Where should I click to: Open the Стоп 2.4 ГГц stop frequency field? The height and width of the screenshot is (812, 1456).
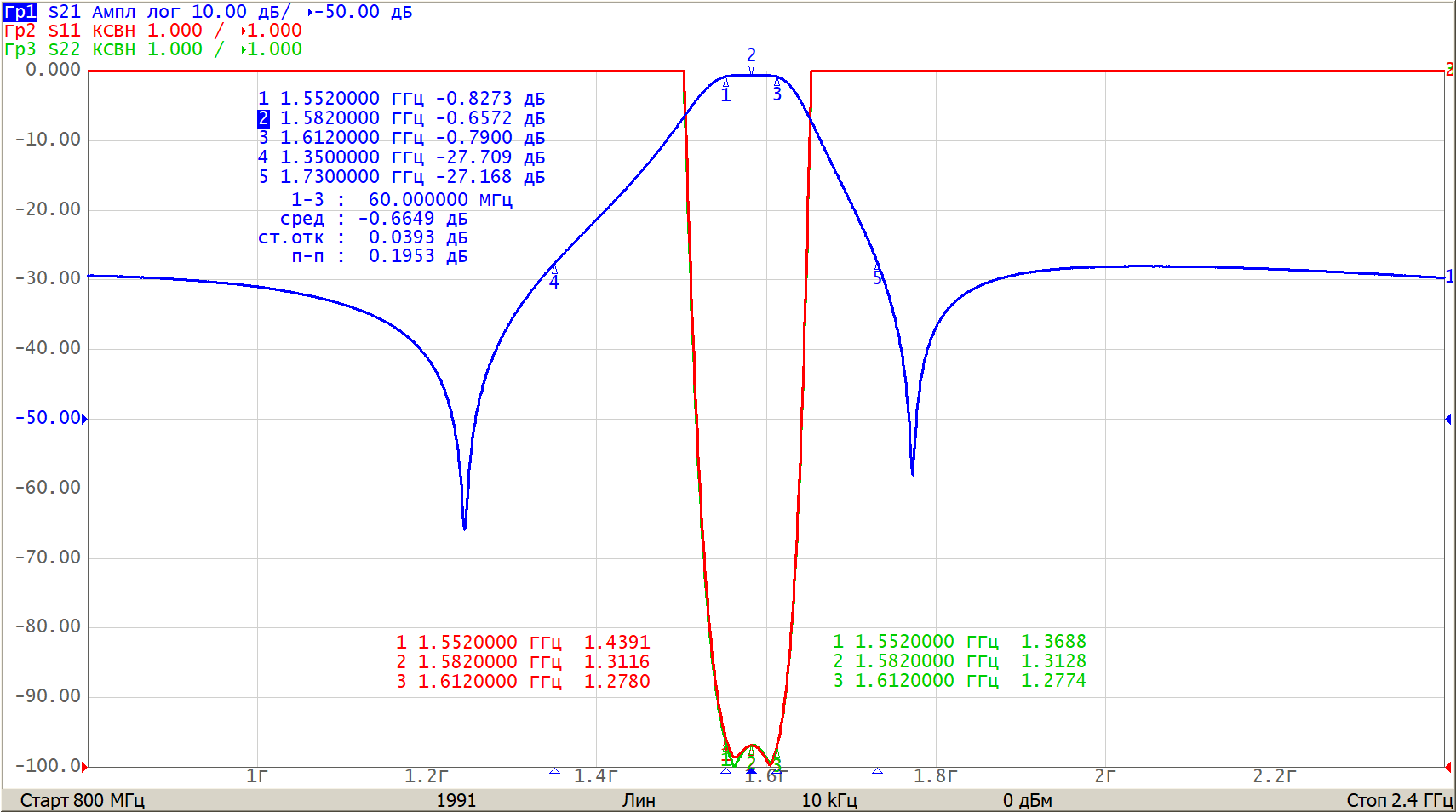(1398, 800)
